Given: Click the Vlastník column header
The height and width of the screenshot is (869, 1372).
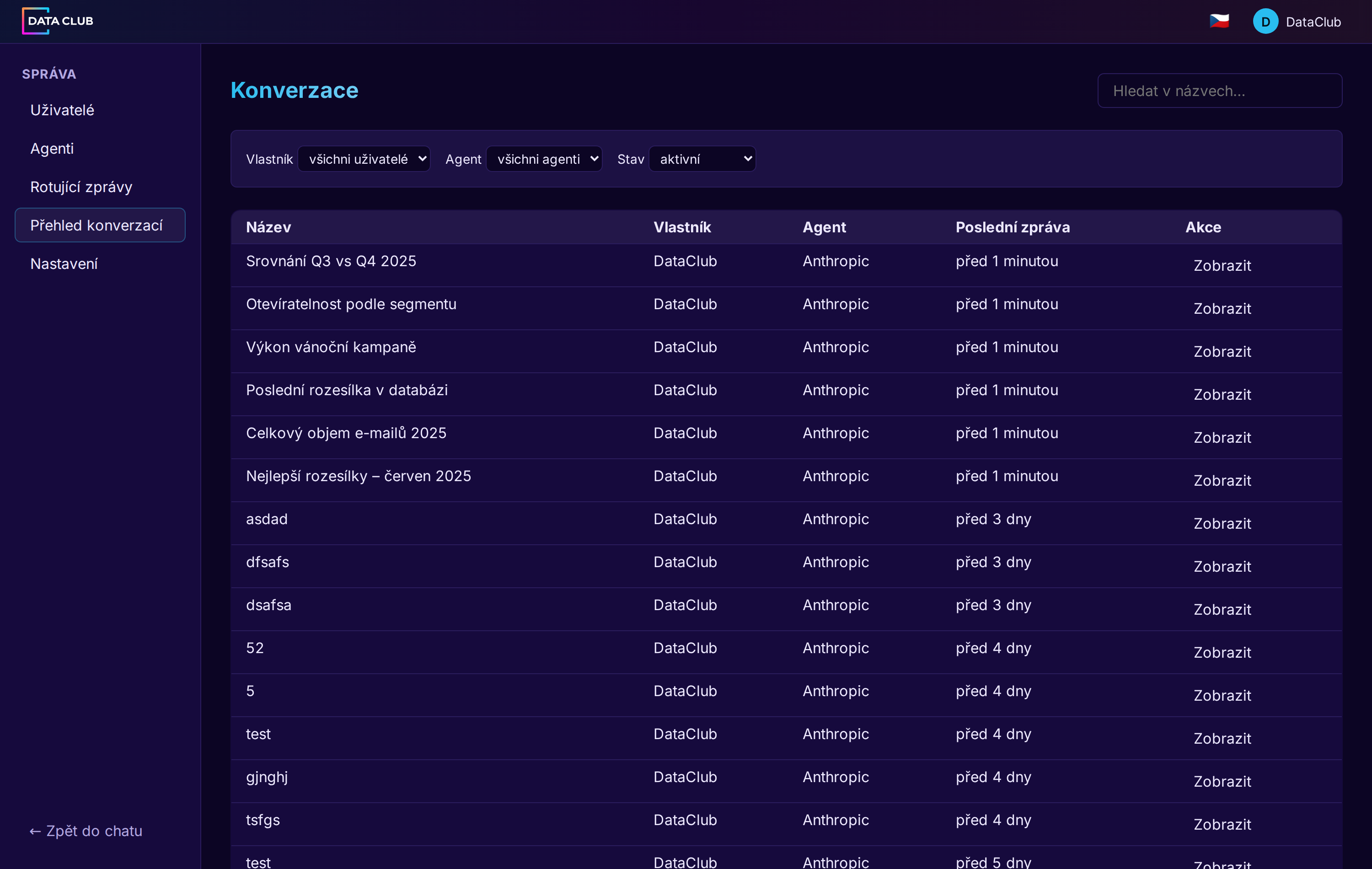Looking at the screenshot, I should click(x=682, y=227).
